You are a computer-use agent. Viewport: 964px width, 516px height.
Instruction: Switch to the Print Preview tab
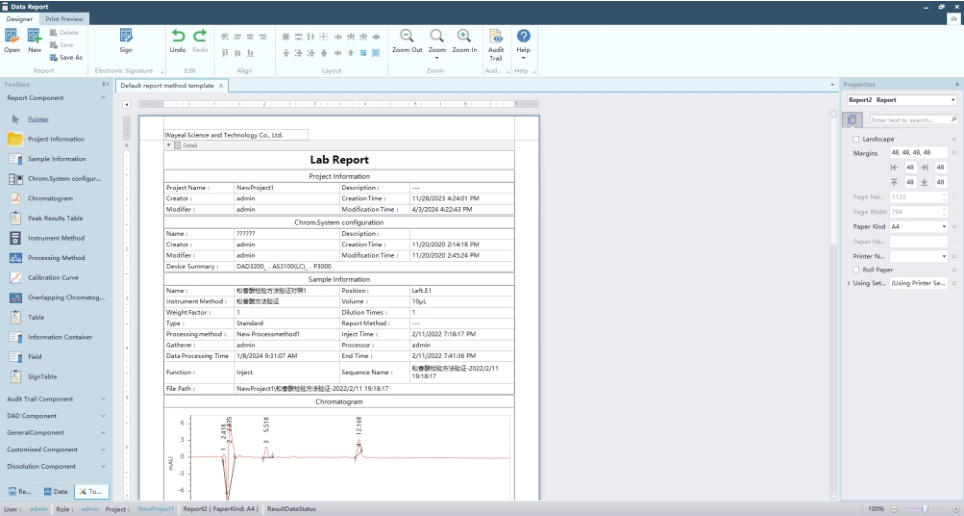tap(65, 19)
